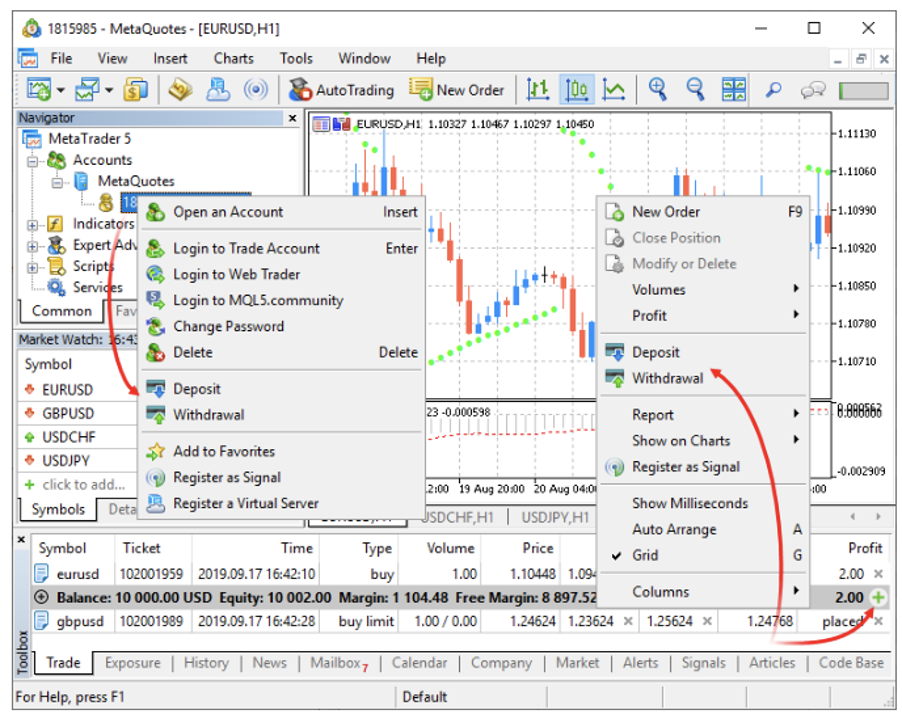
Task: Expand the Columns submenu
Action: [702, 591]
